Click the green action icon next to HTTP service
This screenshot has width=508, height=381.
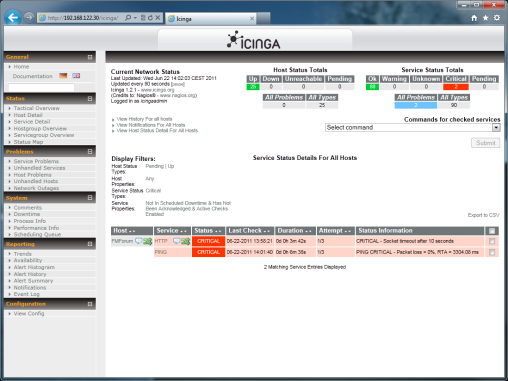186,241
